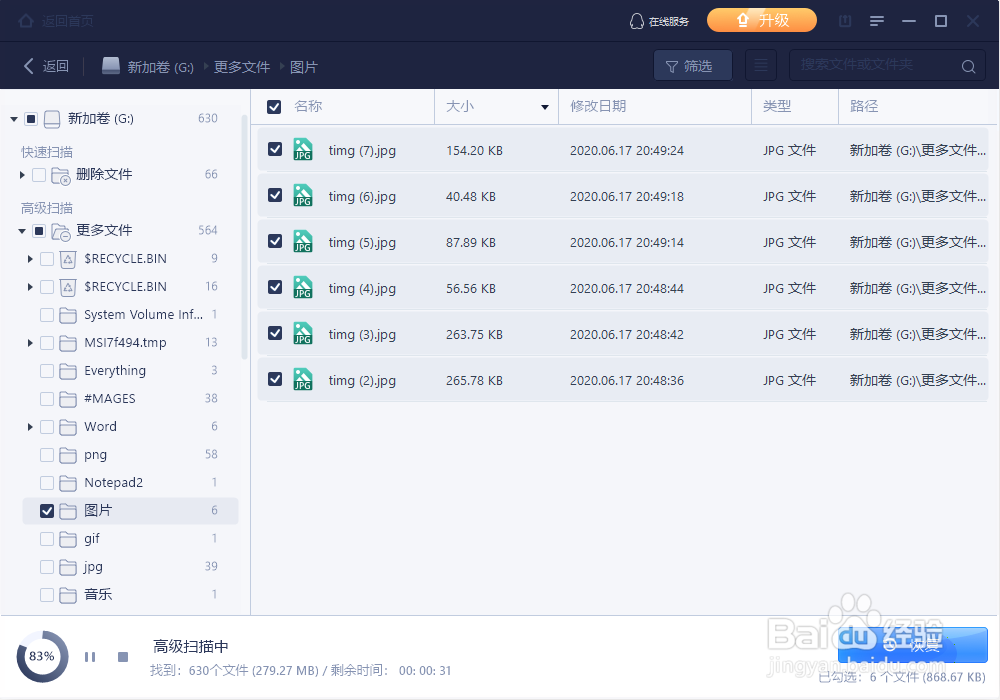Click the 83% scan progress circle
Image resolution: width=1000 pixels, height=700 pixels.
coord(42,656)
